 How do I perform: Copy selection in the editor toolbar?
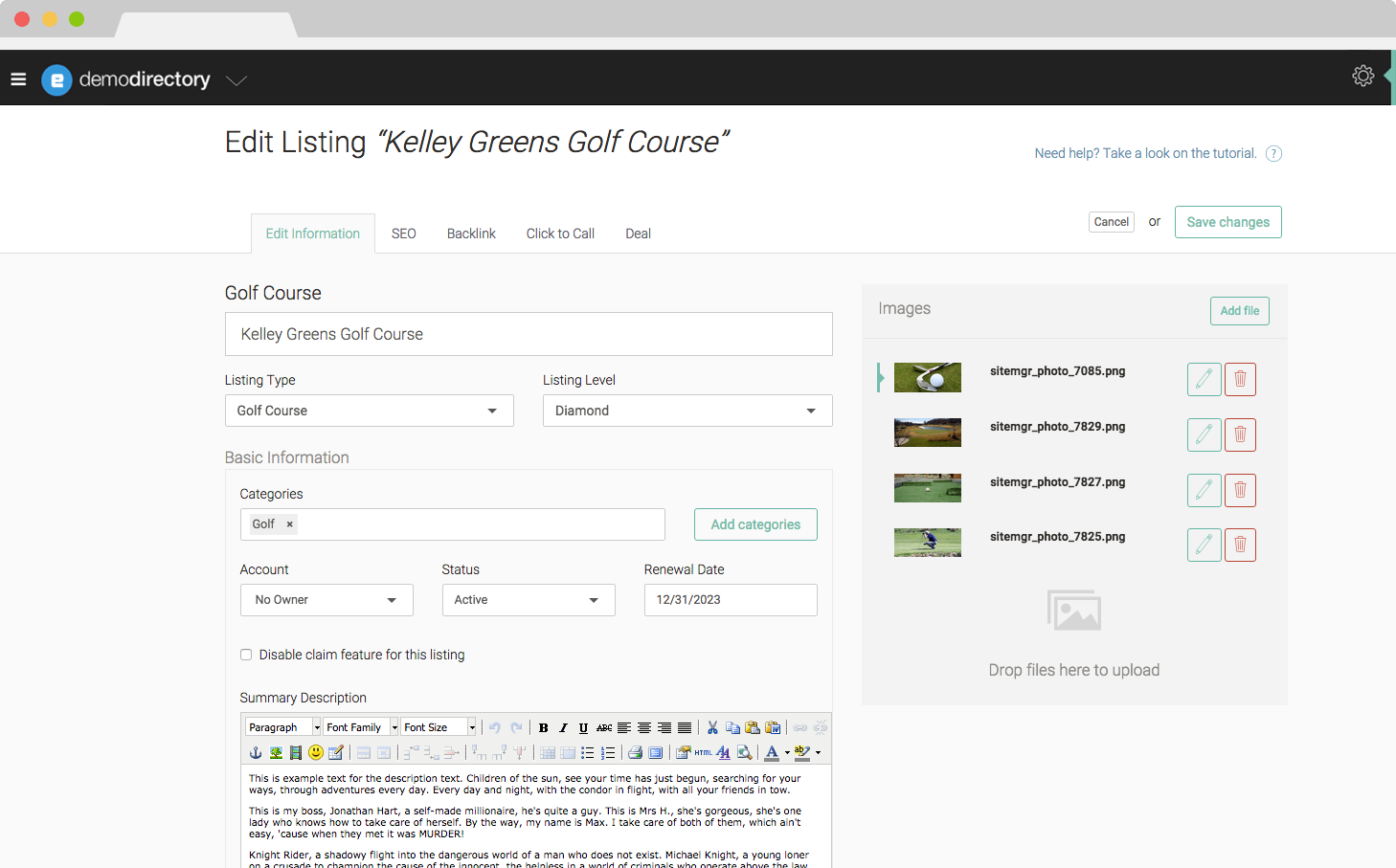click(732, 727)
